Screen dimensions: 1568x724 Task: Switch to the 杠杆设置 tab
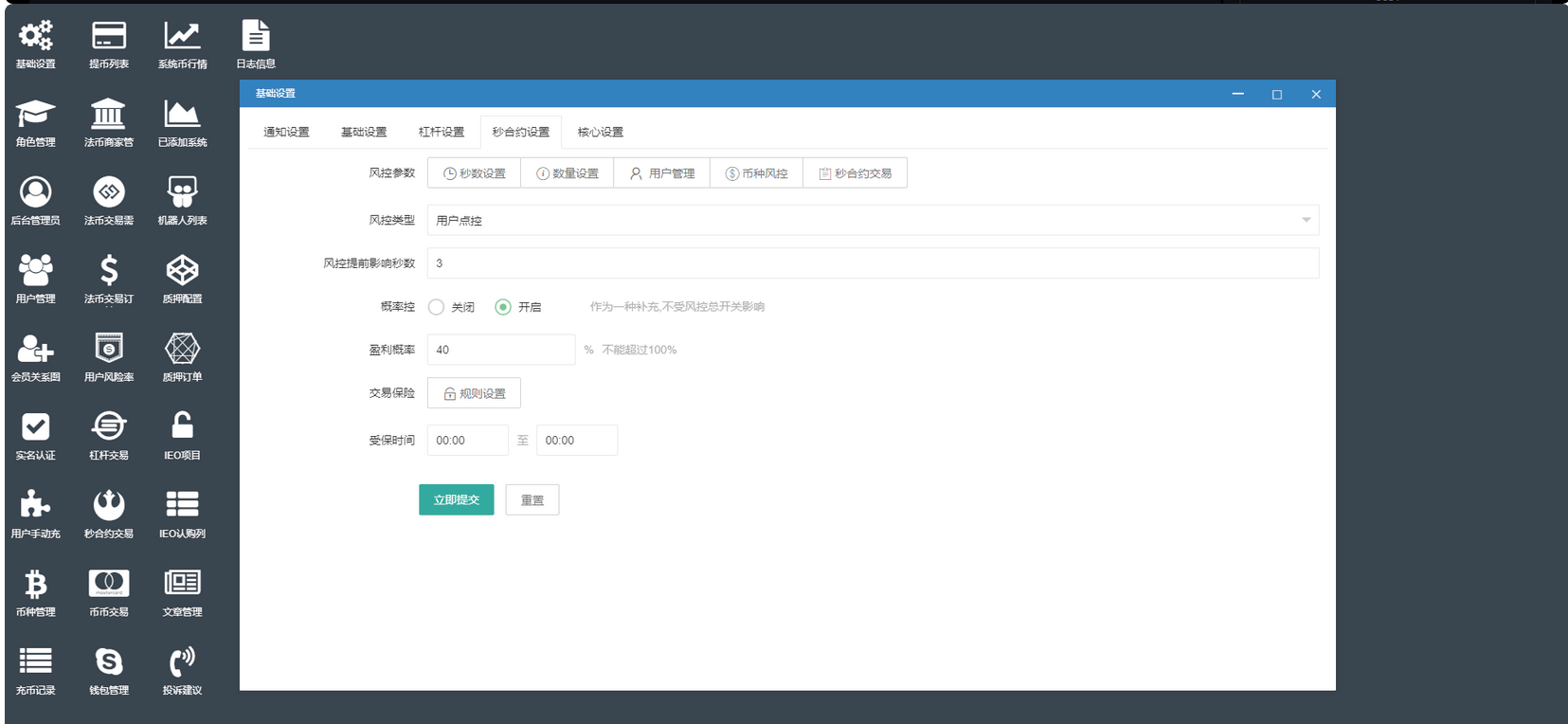coord(442,132)
